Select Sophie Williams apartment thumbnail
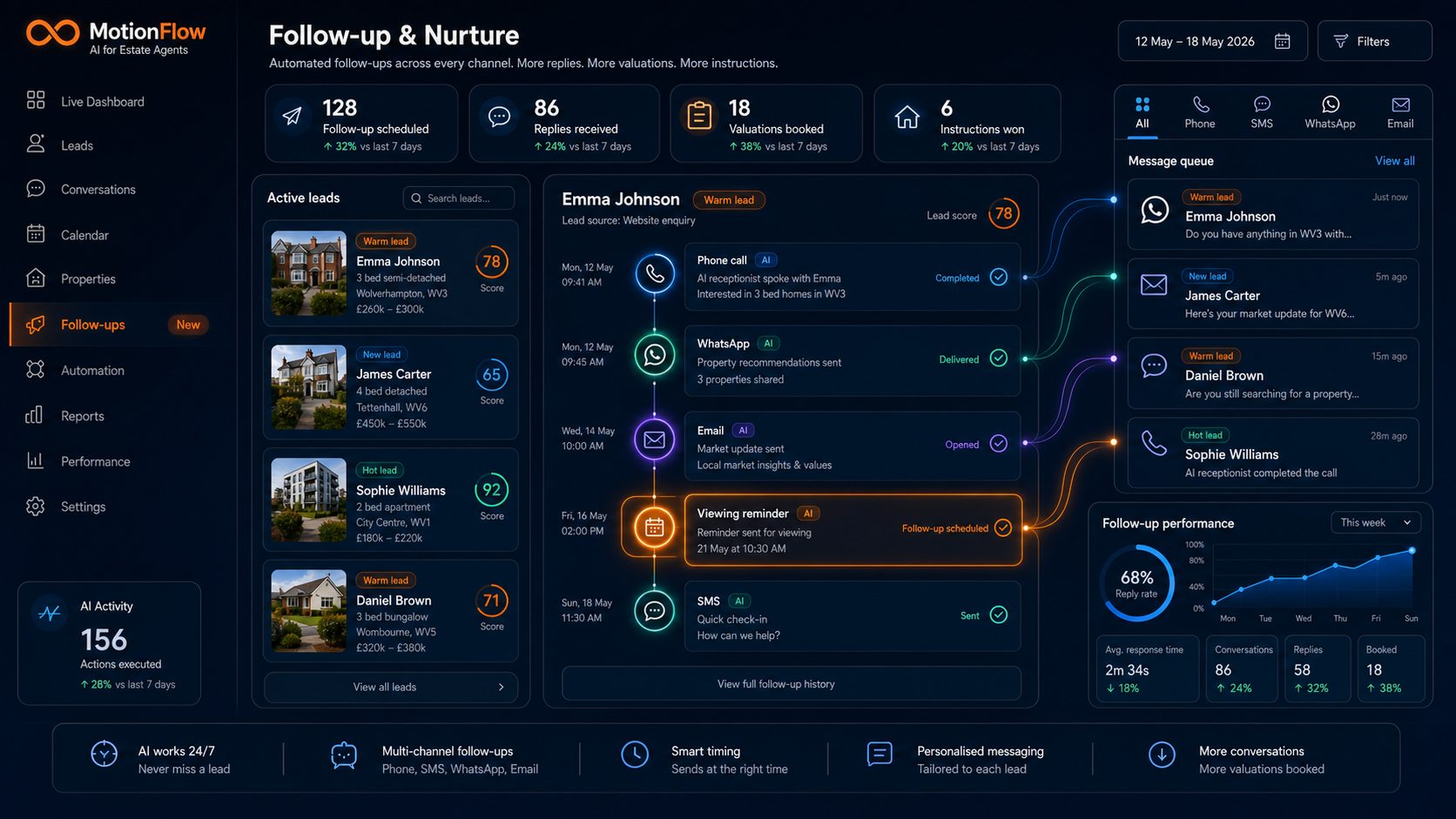This screenshot has height=819, width=1456. coord(308,500)
